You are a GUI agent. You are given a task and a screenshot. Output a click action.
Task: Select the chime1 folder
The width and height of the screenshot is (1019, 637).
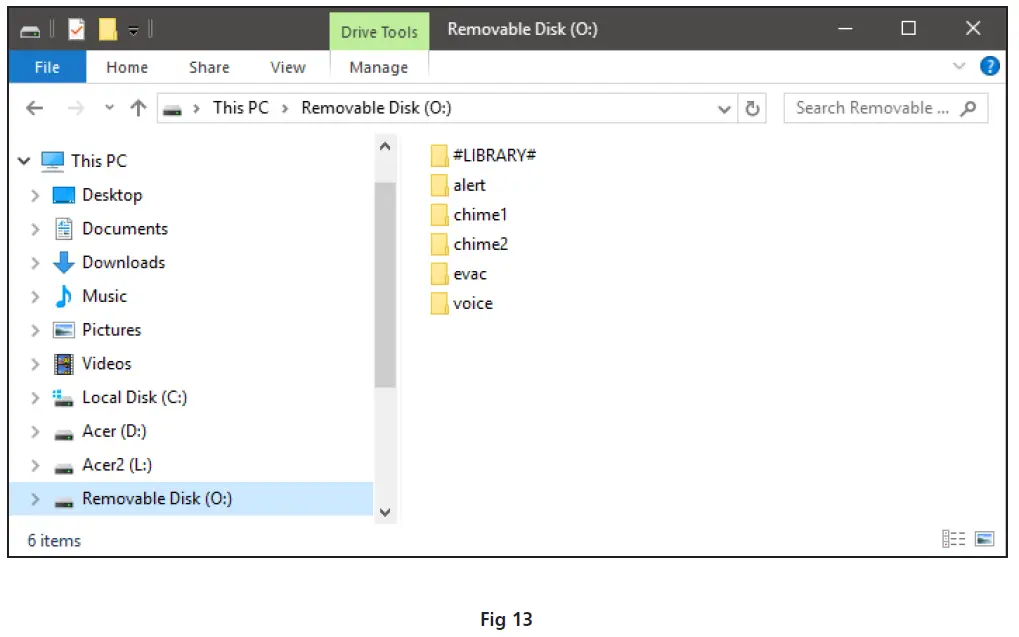(x=469, y=214)
